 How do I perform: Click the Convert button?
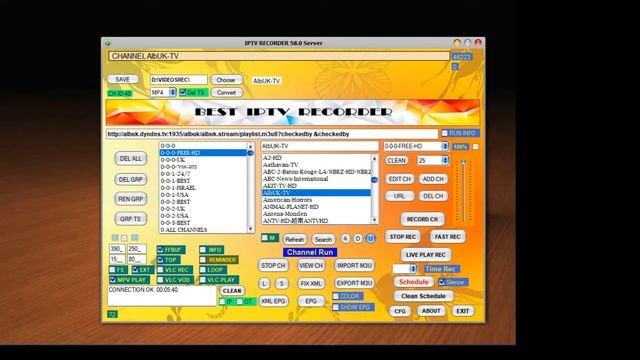click(226, 93)
